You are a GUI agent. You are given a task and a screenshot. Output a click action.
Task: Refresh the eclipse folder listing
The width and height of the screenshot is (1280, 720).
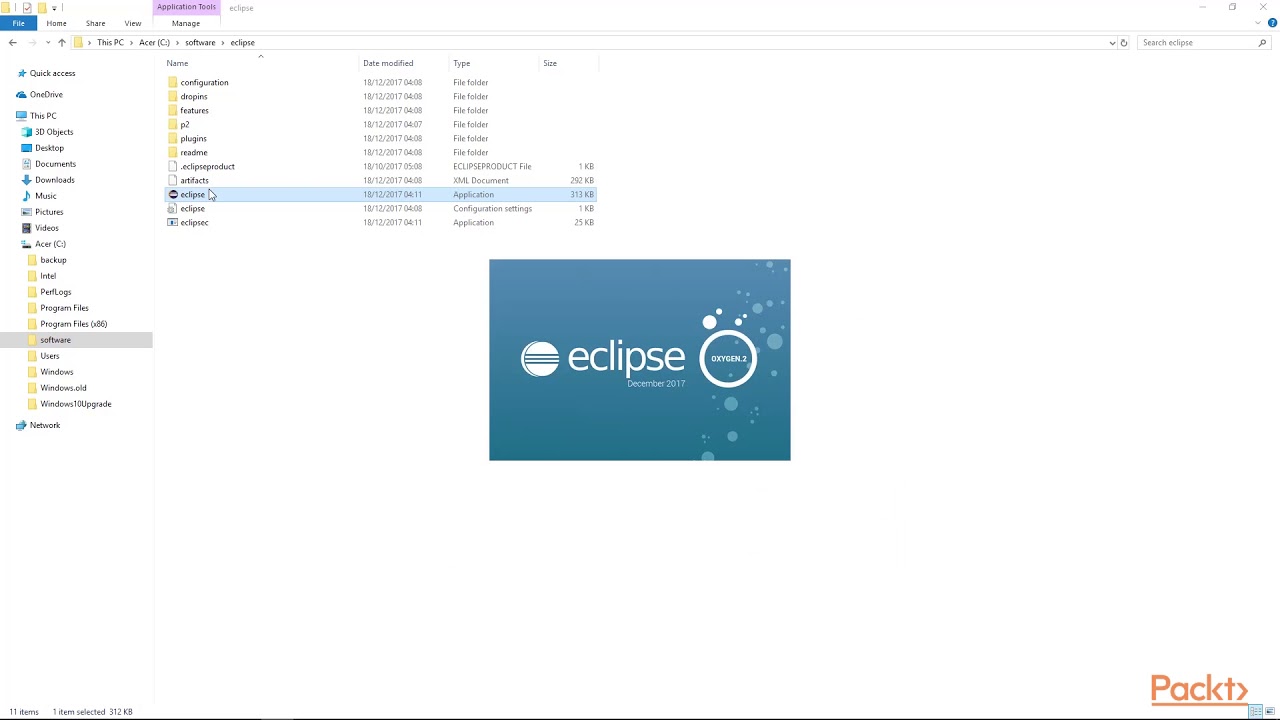tap(1124, 43)
